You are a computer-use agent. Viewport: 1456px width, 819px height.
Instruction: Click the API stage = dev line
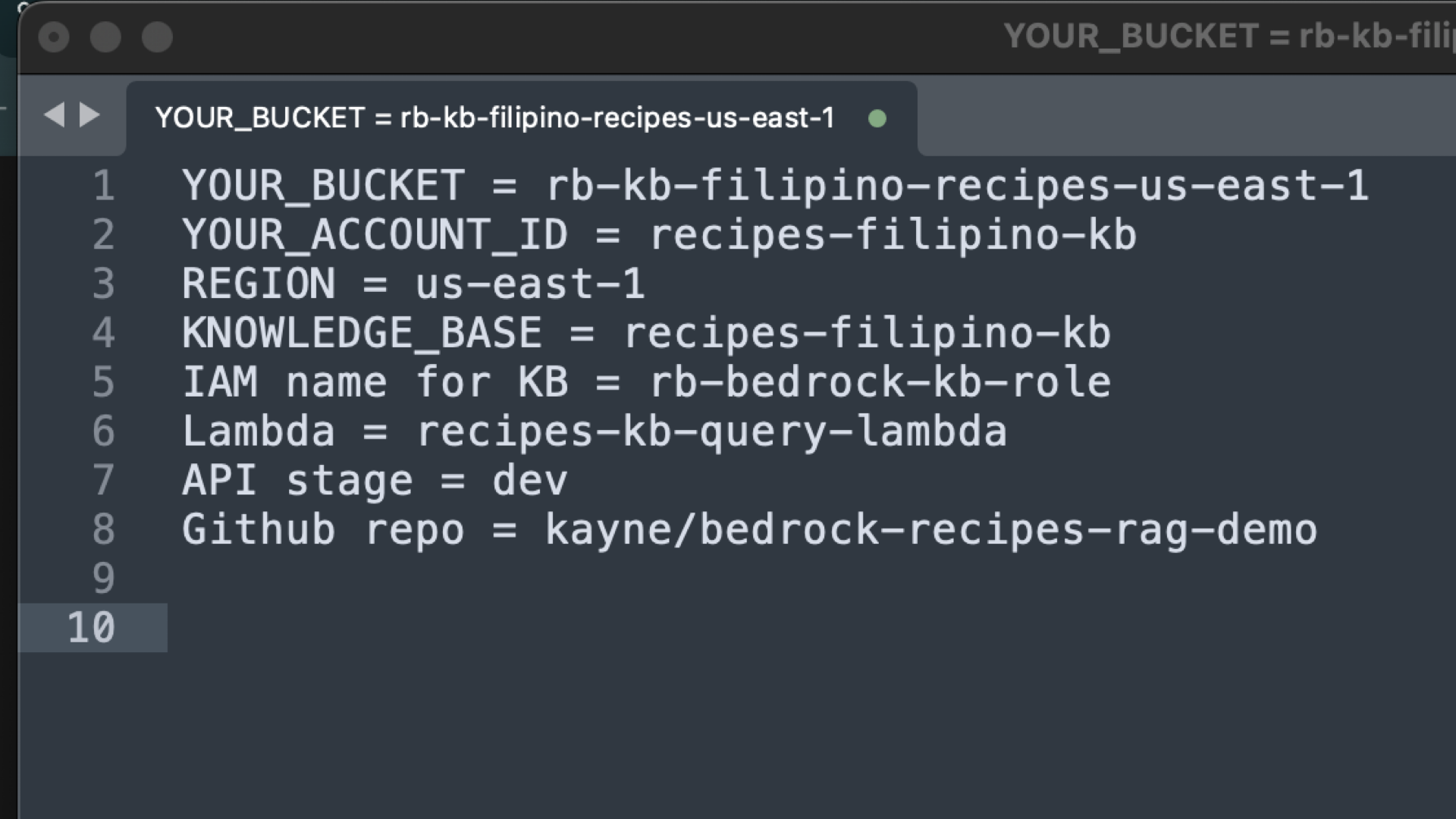tap(375, 480)
